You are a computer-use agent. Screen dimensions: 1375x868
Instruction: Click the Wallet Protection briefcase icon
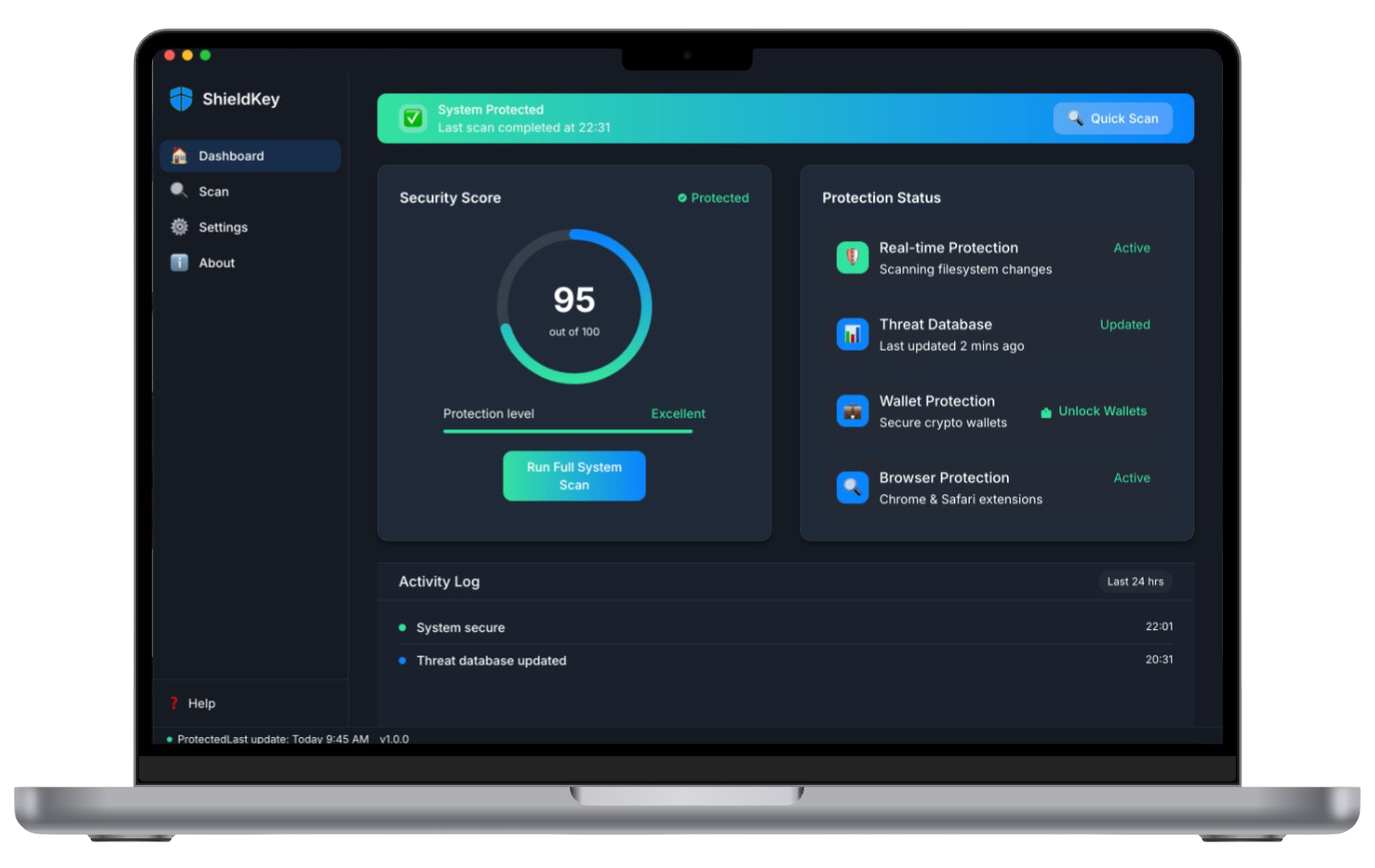[852, 411]
